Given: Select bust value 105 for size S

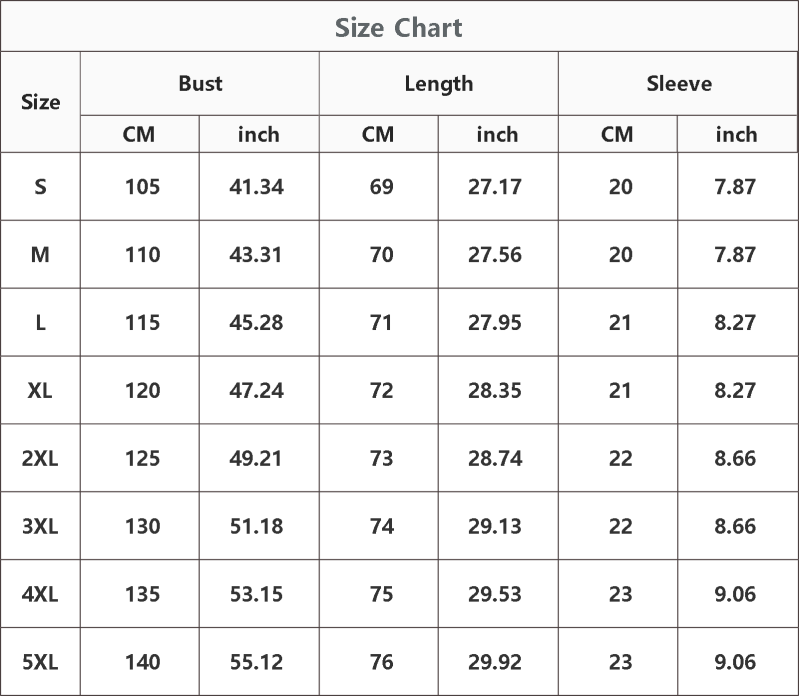Looking at the screenshot, I should coord(142,186).
